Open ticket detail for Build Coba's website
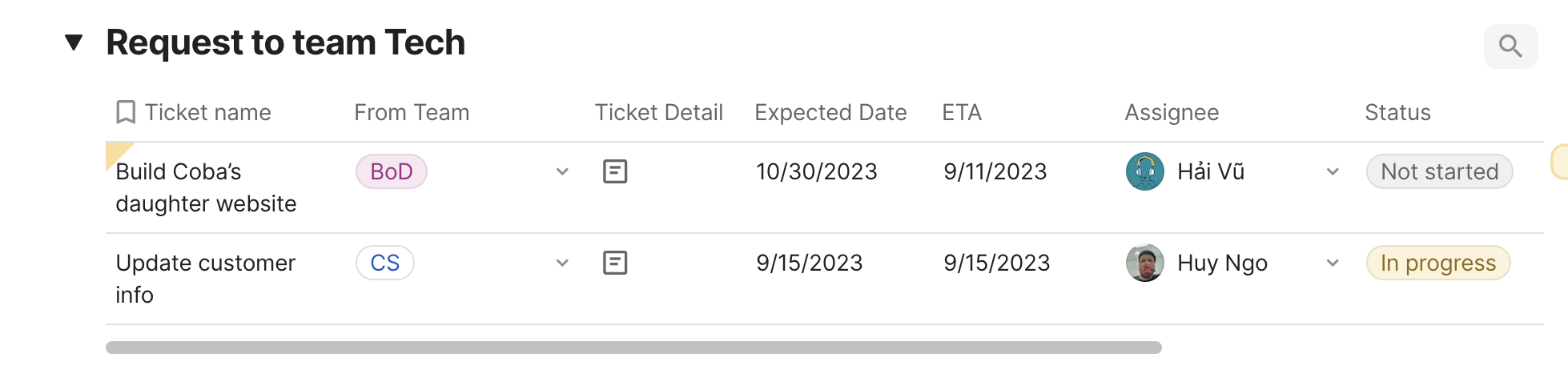 pyautogui.click(x=615, y=171)
